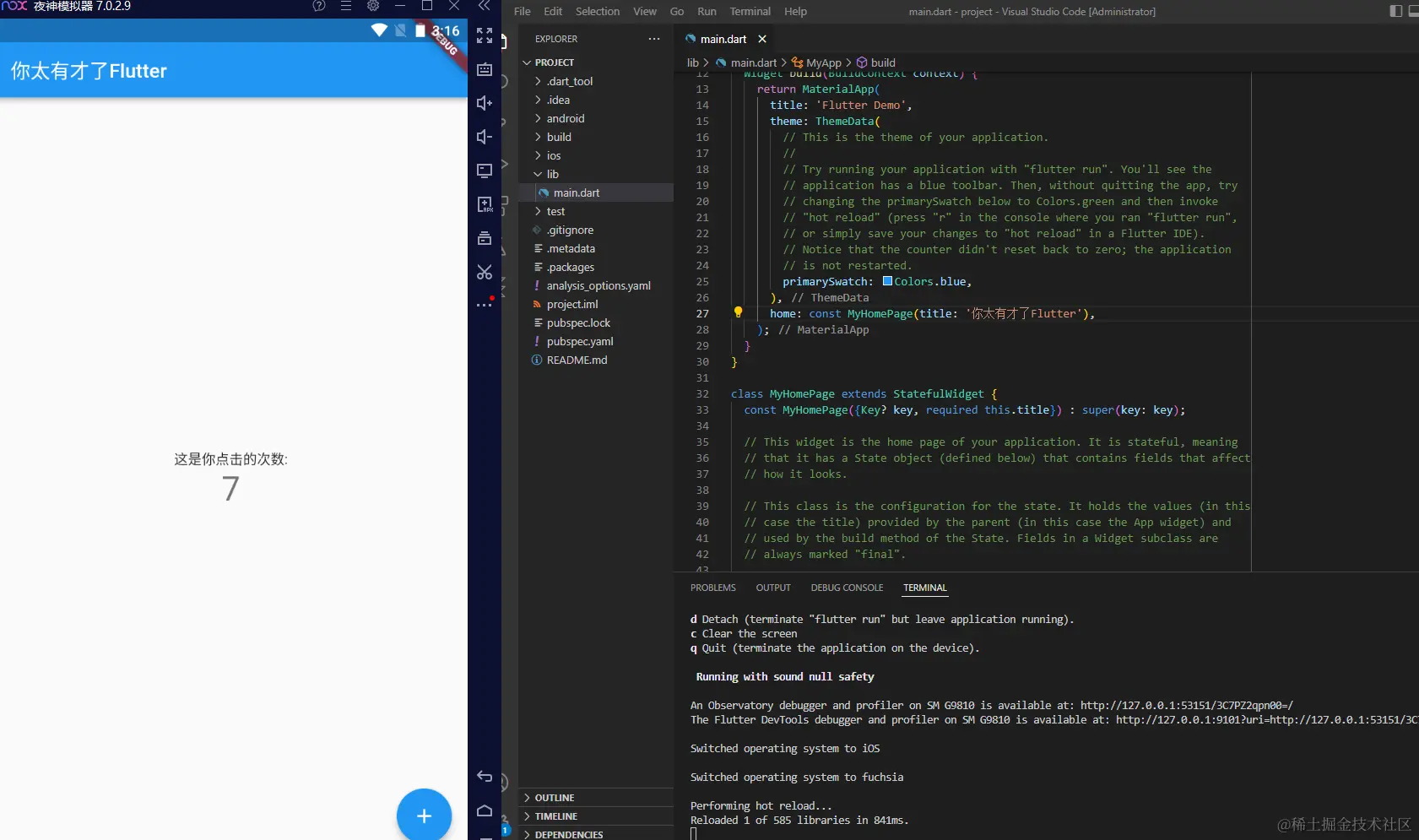Open the Edit menu
This screenshot has height=840, width=1419.
point(553,11)
